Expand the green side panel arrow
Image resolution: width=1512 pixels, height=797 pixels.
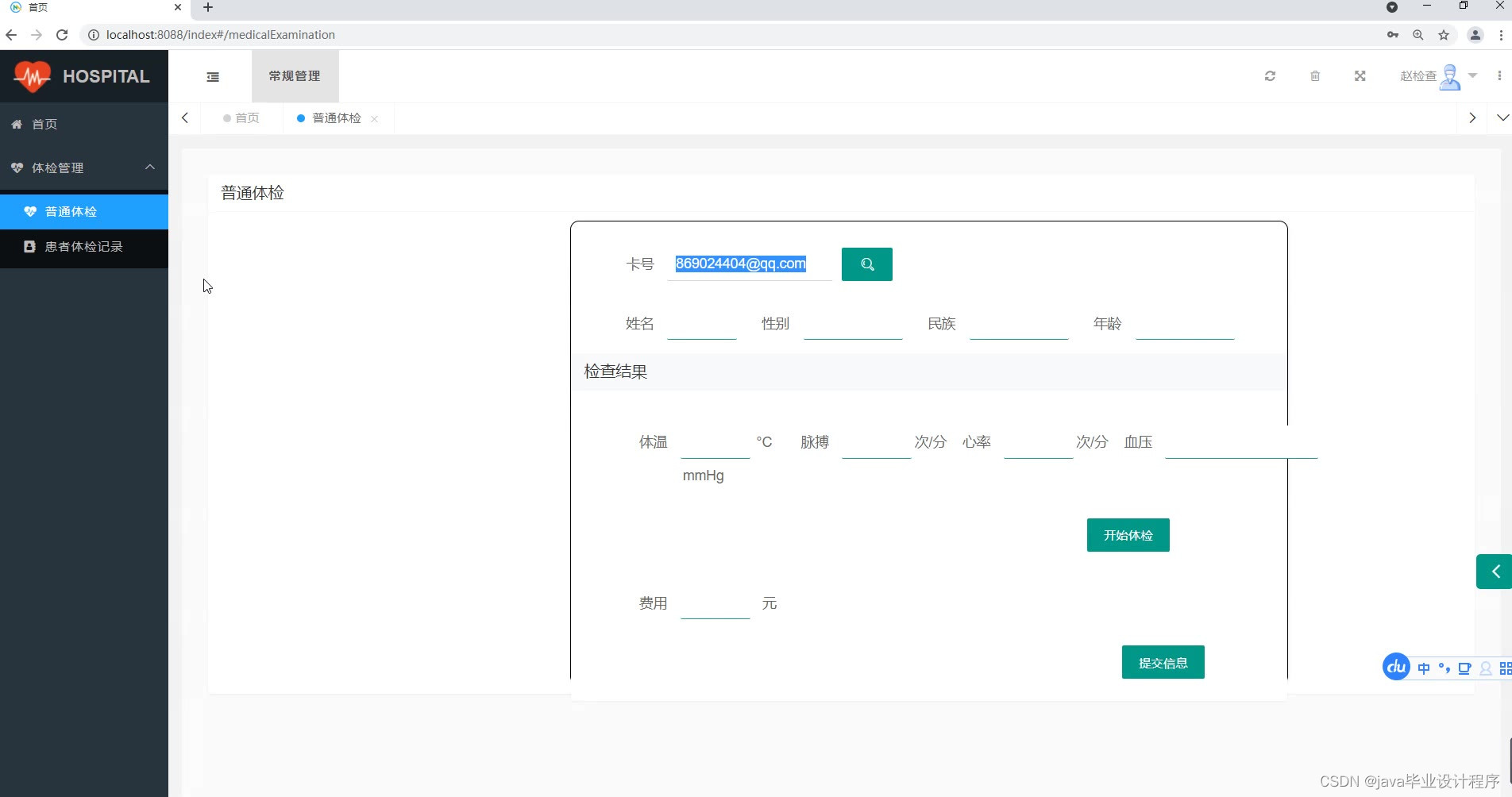pos(1495,572)
